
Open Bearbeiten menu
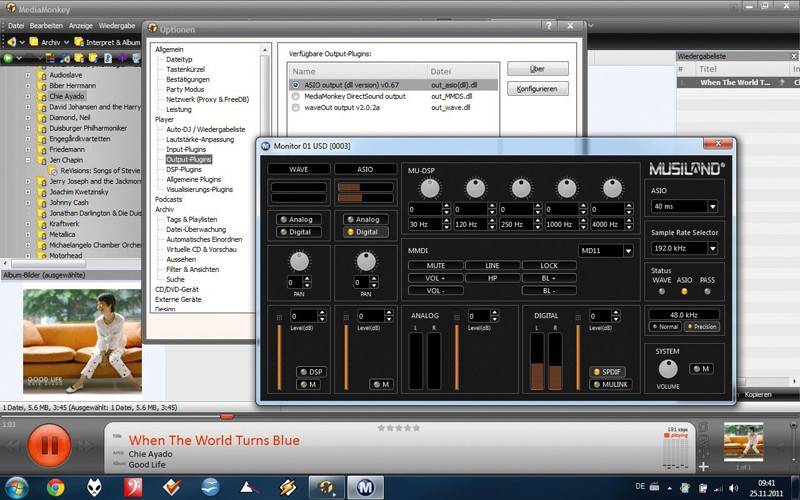pyautogui.click(x=46, y=26)
